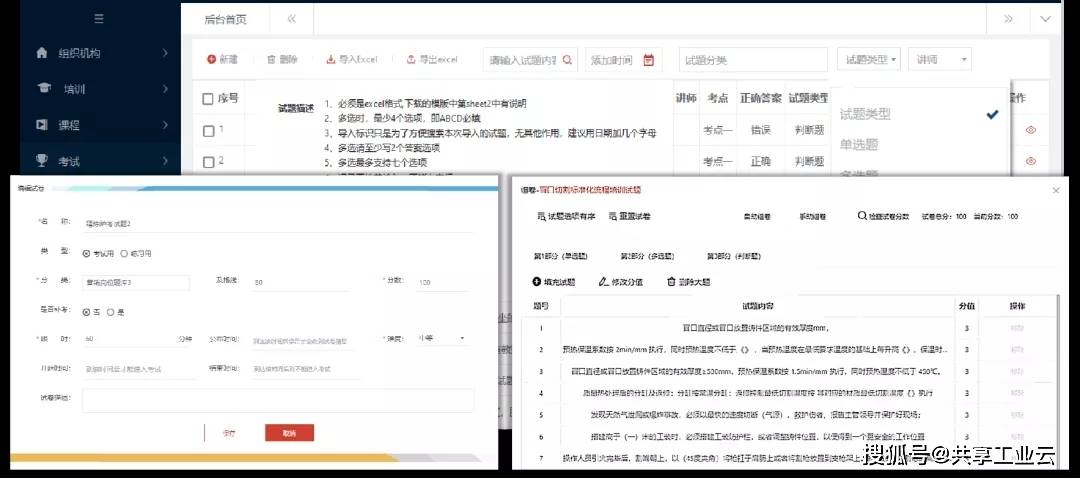Click the double left arrow tab scroller

(x=291, y=19)
